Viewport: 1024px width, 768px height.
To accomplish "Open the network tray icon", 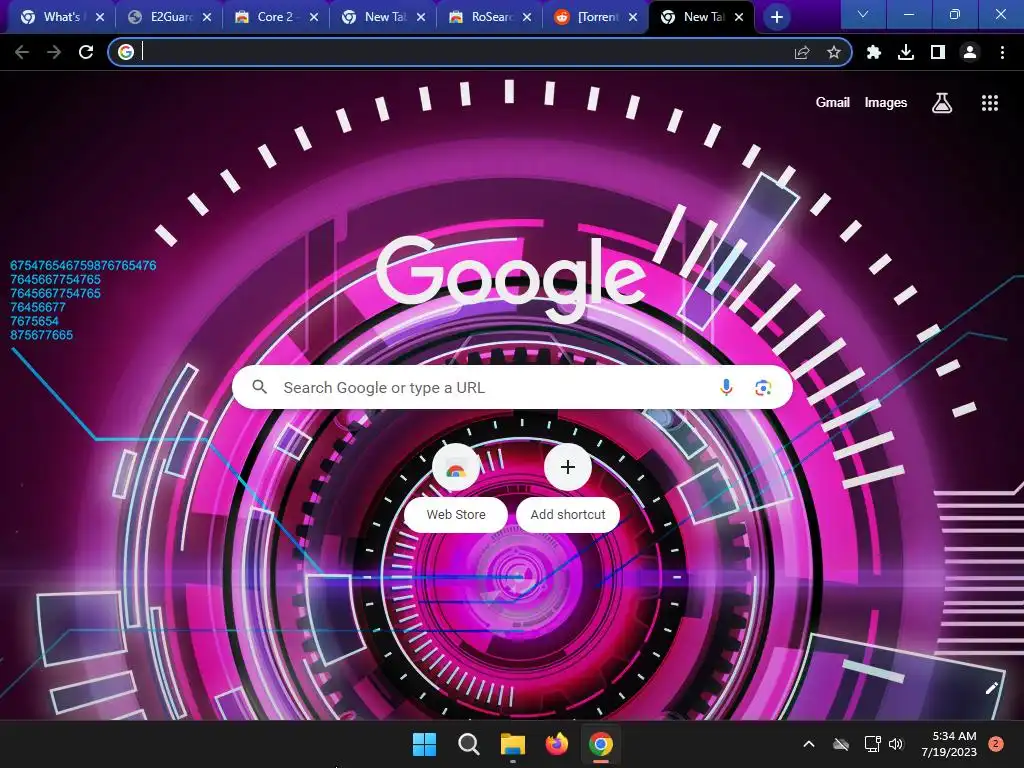I will [x=872, y=744].
